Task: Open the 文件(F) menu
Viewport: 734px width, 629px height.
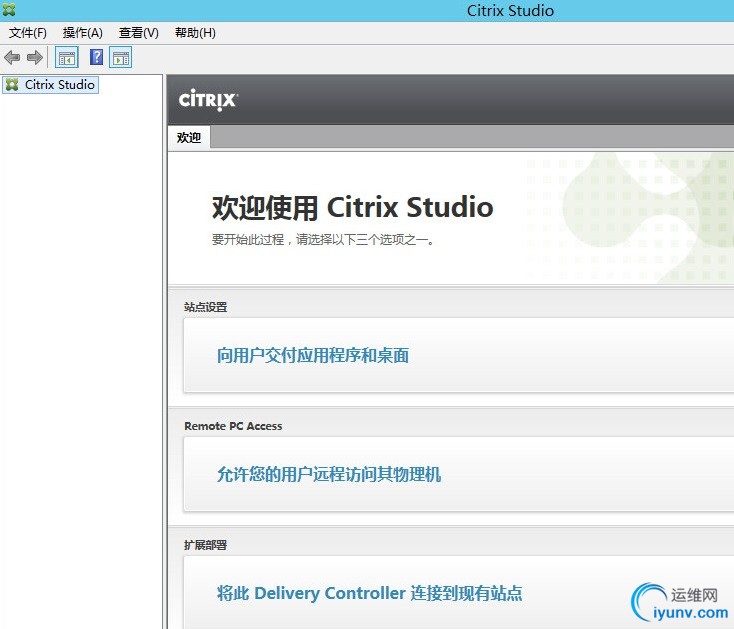Action: [28, 33]
